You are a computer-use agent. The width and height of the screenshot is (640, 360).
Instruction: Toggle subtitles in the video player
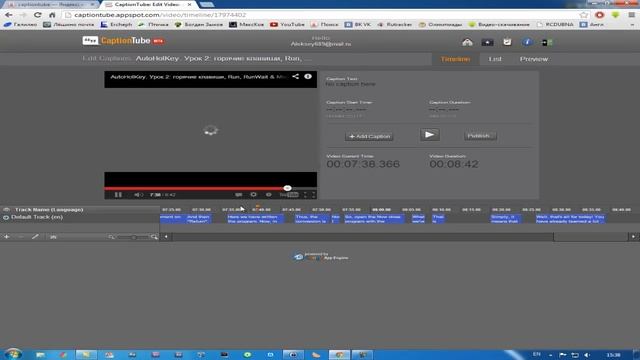click(239, 195)
